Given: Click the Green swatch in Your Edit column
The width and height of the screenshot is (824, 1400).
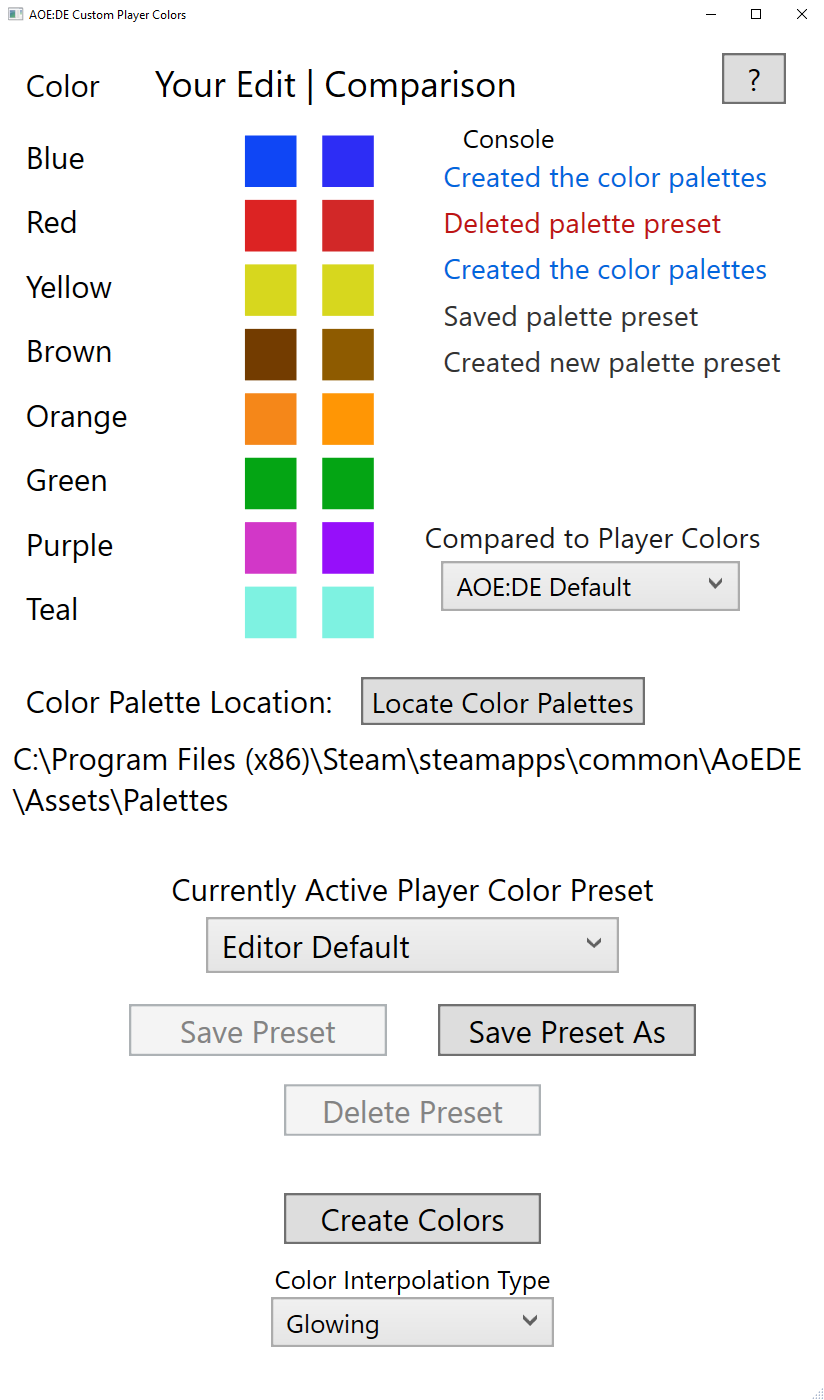Looking at the screenshot, I should pos(270,484).
